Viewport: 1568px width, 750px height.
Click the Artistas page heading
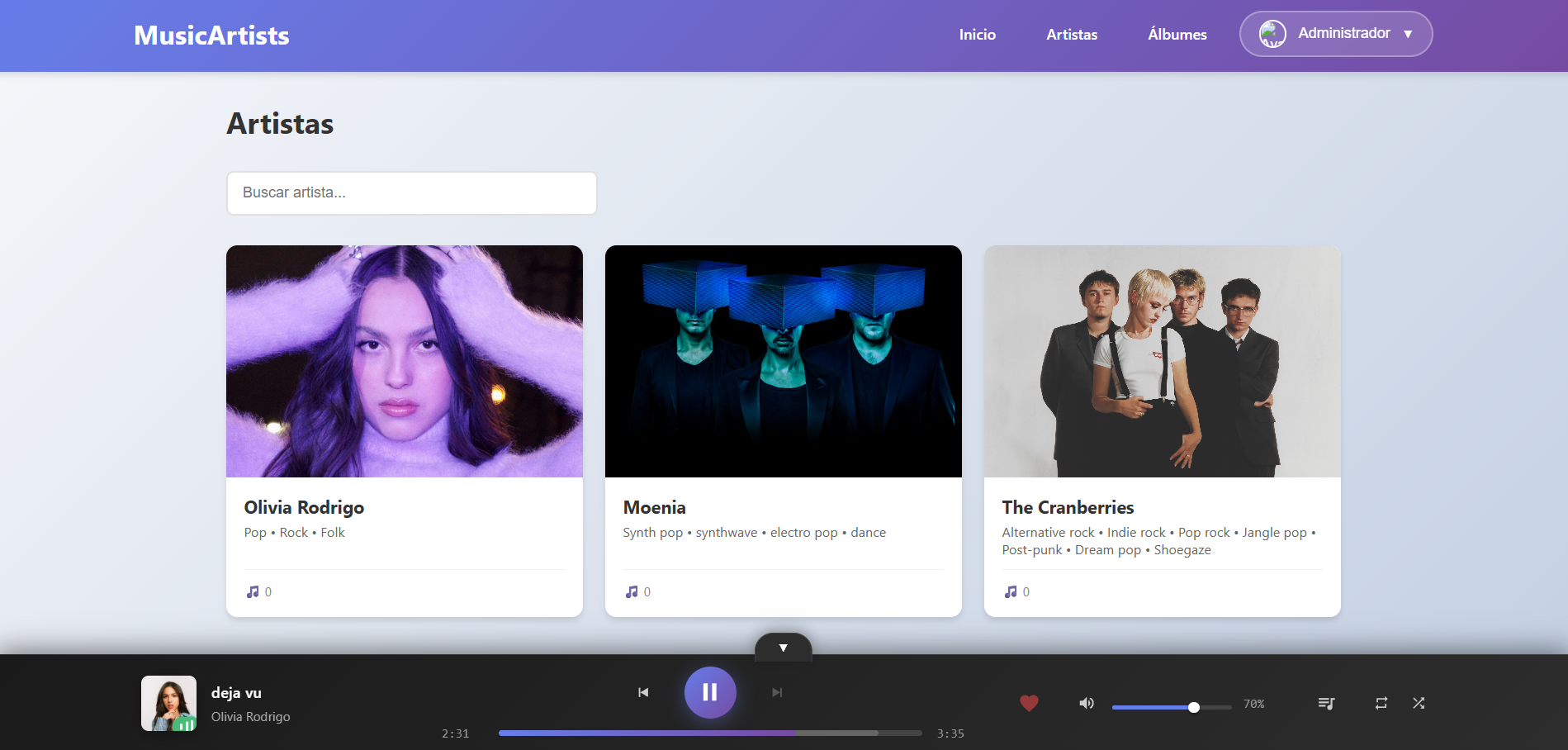point(280,124)
